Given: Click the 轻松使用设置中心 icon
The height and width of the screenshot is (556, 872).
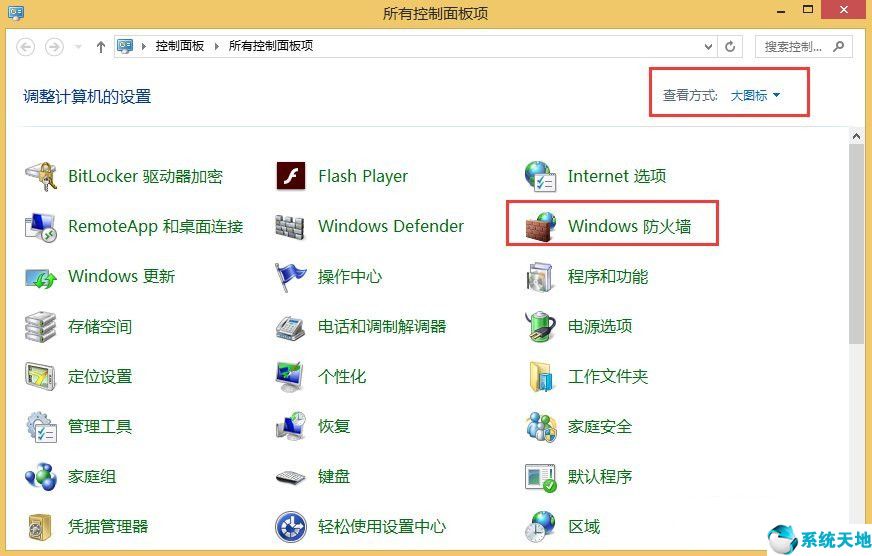Looking at the screenshot, I should pyautogui.click(x=290, y=527).
